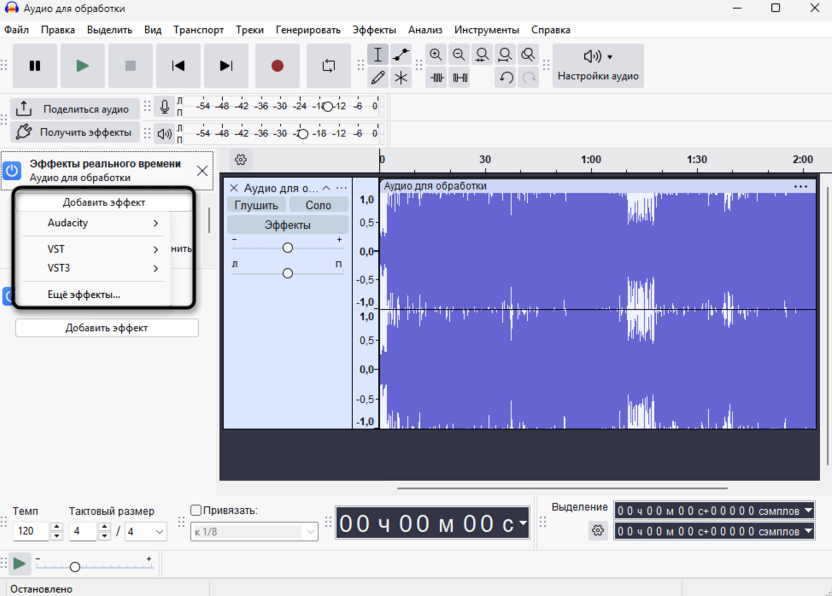Click the lower Добавить эффект button
The image size is (832, 596).
pyautogui.click(x=107, y=328)
